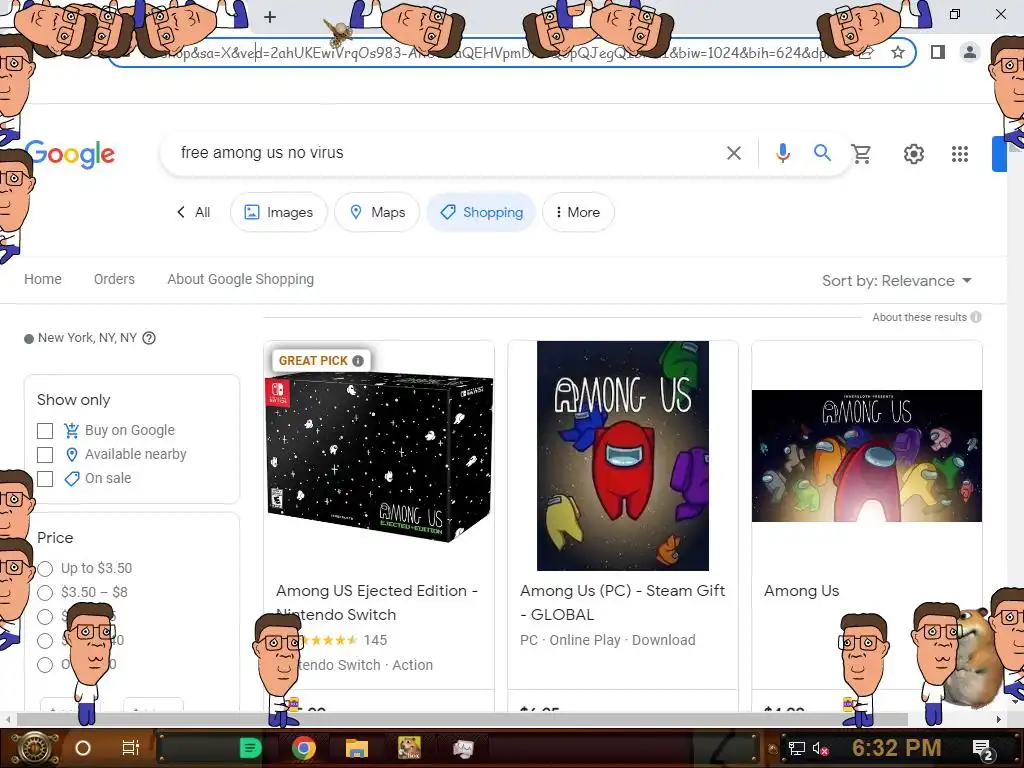Open the Among Us group art thumbnail

867,456
